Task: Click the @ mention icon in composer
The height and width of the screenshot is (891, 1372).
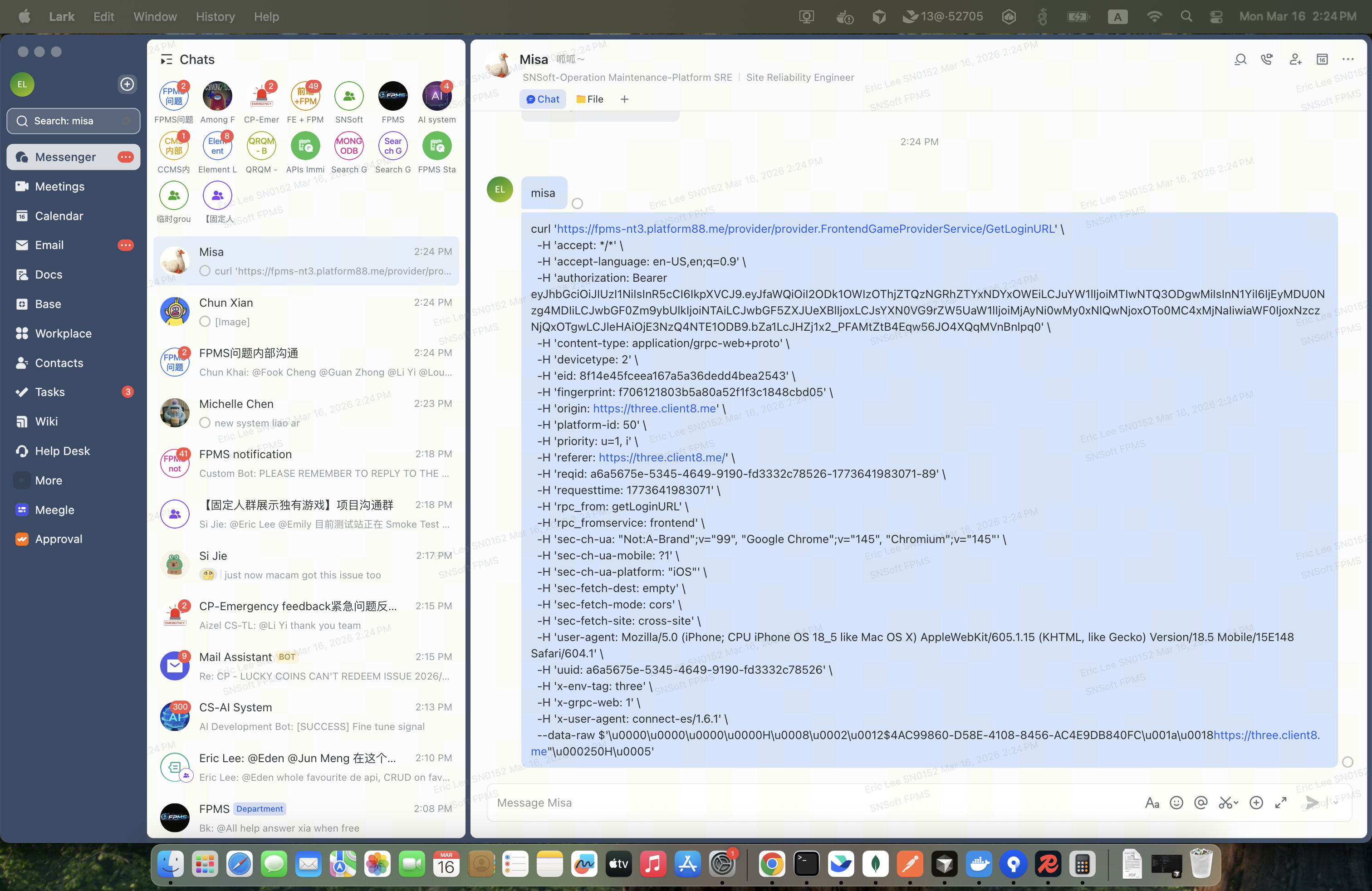Action: [x=1201, y=802]
